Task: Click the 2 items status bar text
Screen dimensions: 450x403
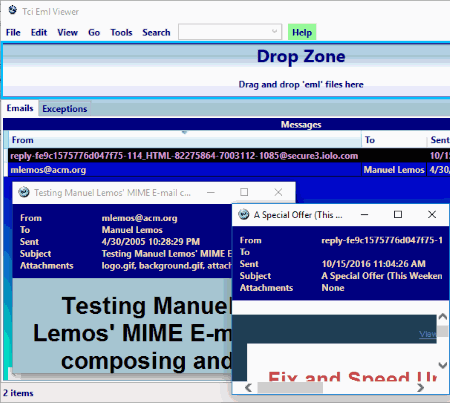Action: pyautogui.click(x=18, y=393)
